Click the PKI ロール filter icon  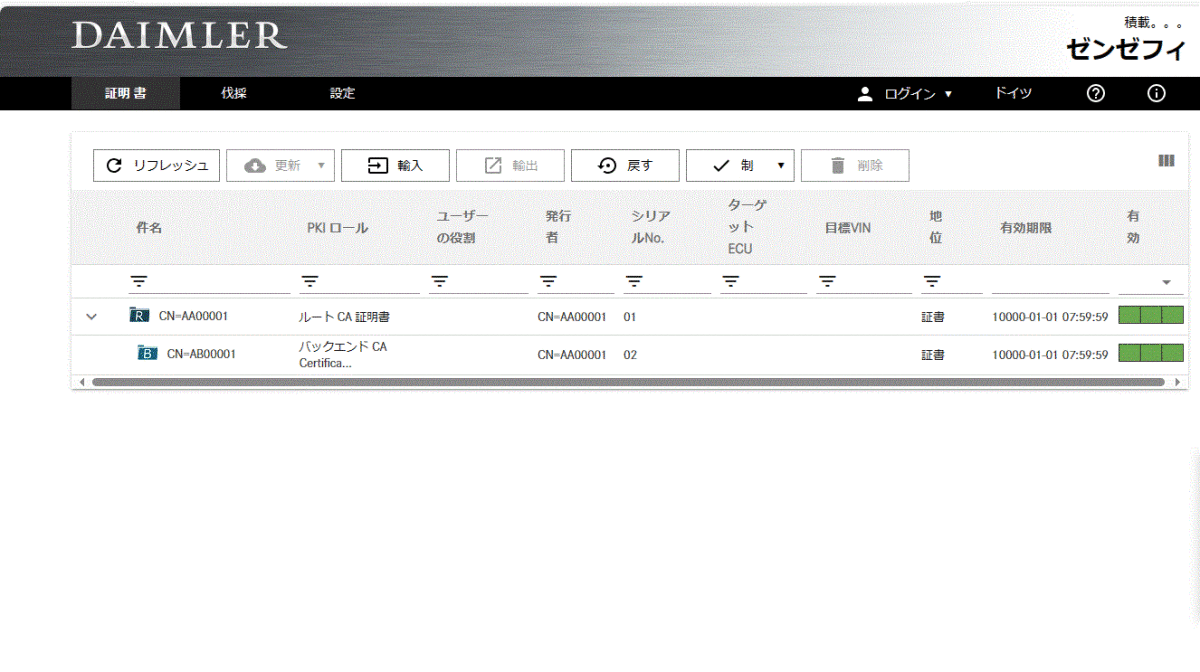[x=310, y=282]
